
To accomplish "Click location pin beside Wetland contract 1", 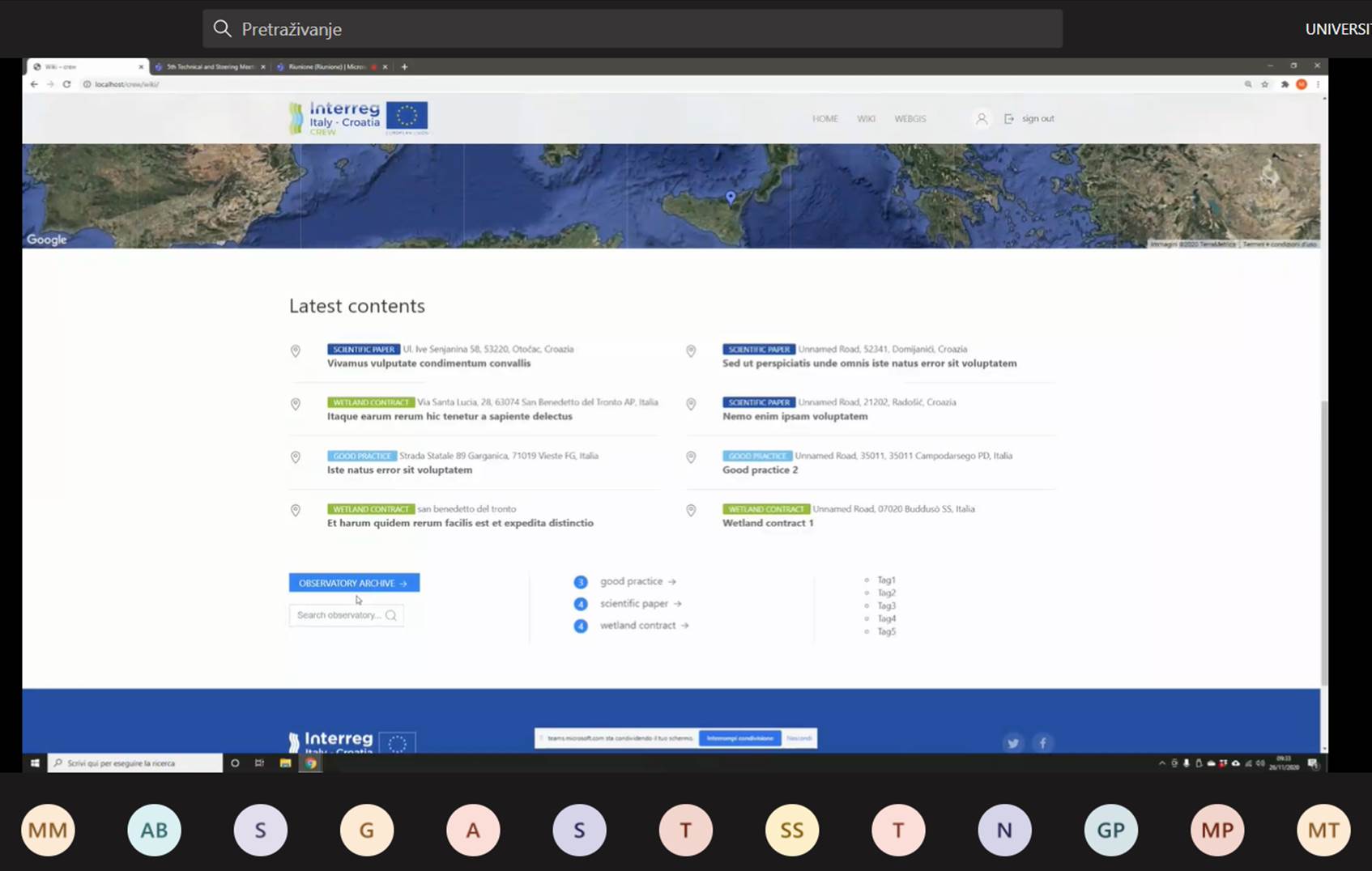I will pos(691,511).
